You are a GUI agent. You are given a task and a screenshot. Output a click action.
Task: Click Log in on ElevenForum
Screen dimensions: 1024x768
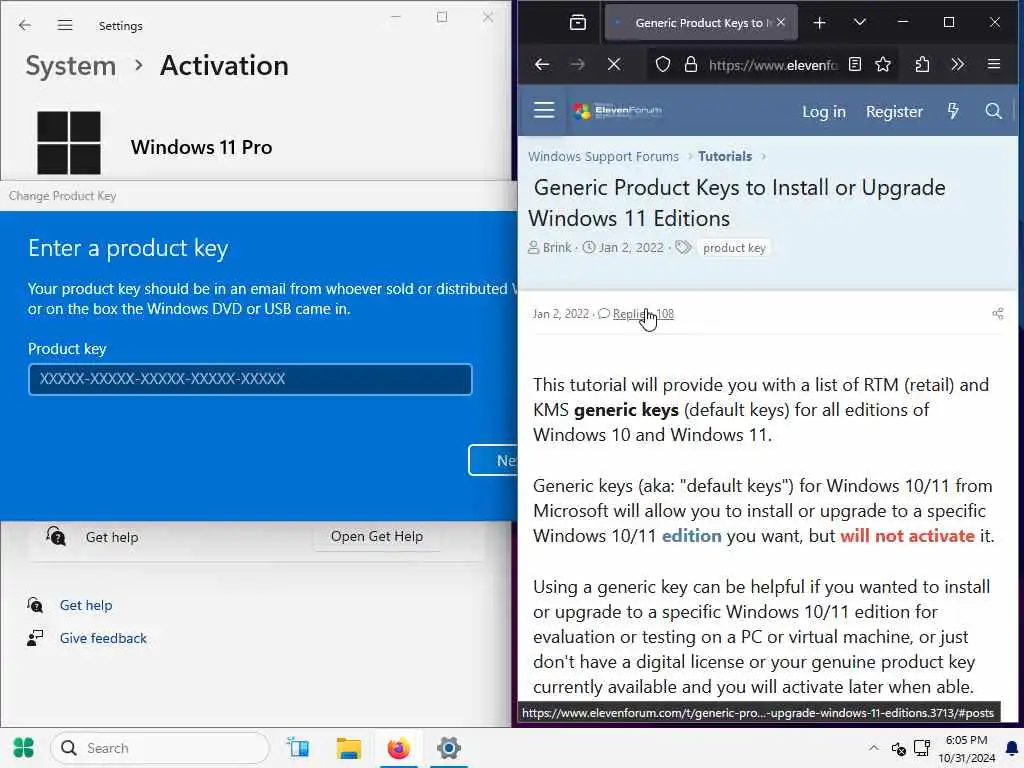824,112
